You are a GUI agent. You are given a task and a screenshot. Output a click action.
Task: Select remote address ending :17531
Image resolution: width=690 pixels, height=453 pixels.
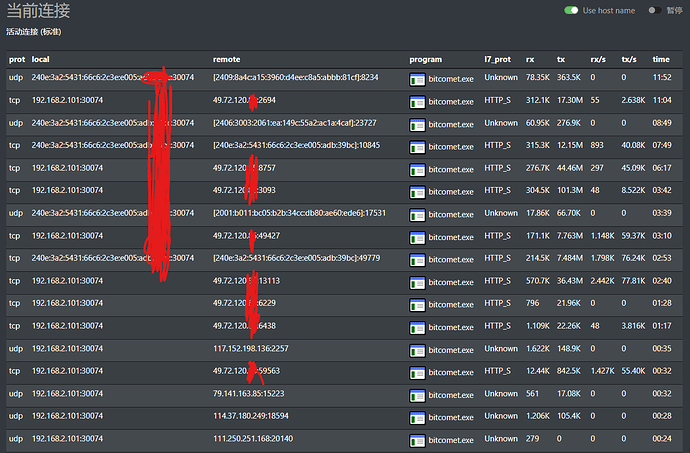tap(299, 213)
